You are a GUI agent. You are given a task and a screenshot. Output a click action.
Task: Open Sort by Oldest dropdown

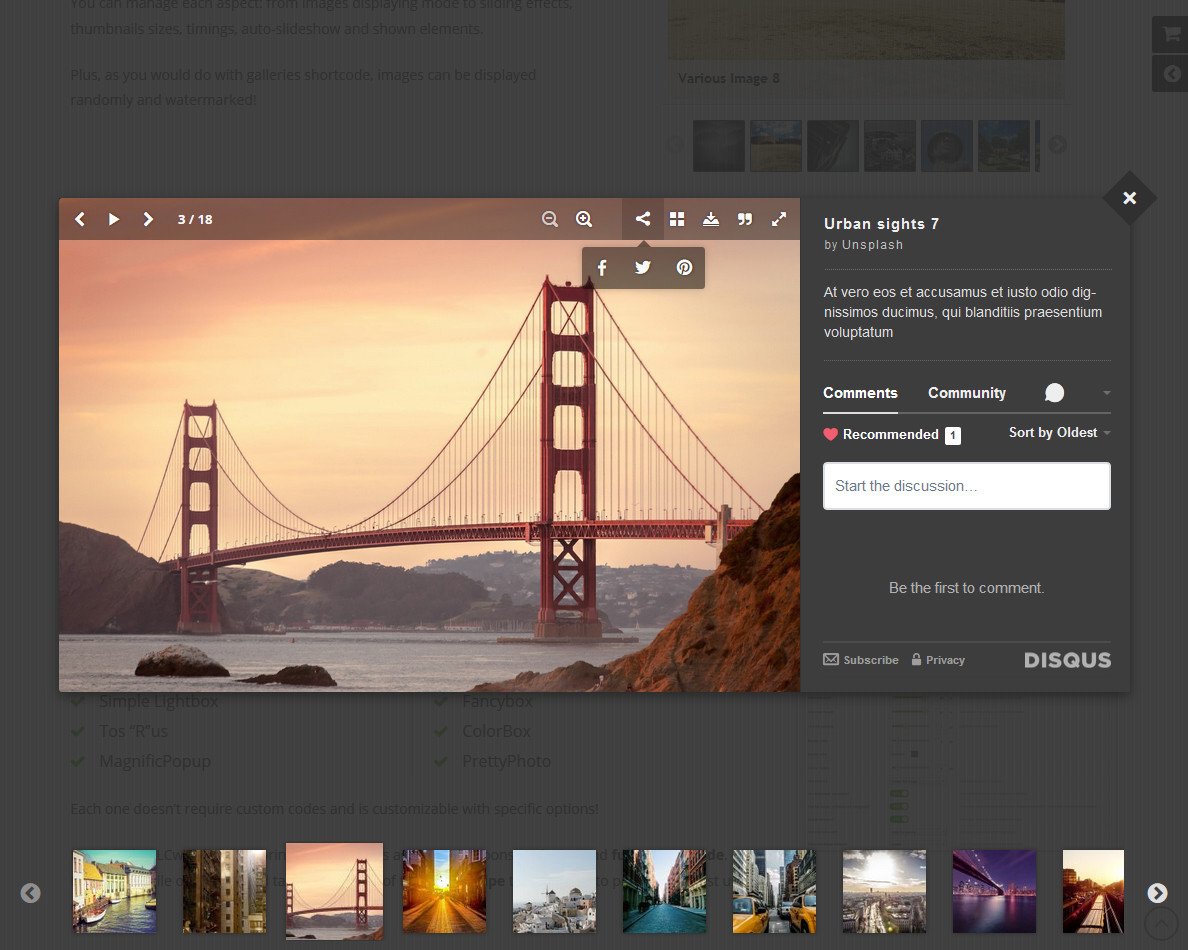pyautogui.click(x=1059, y=433)
